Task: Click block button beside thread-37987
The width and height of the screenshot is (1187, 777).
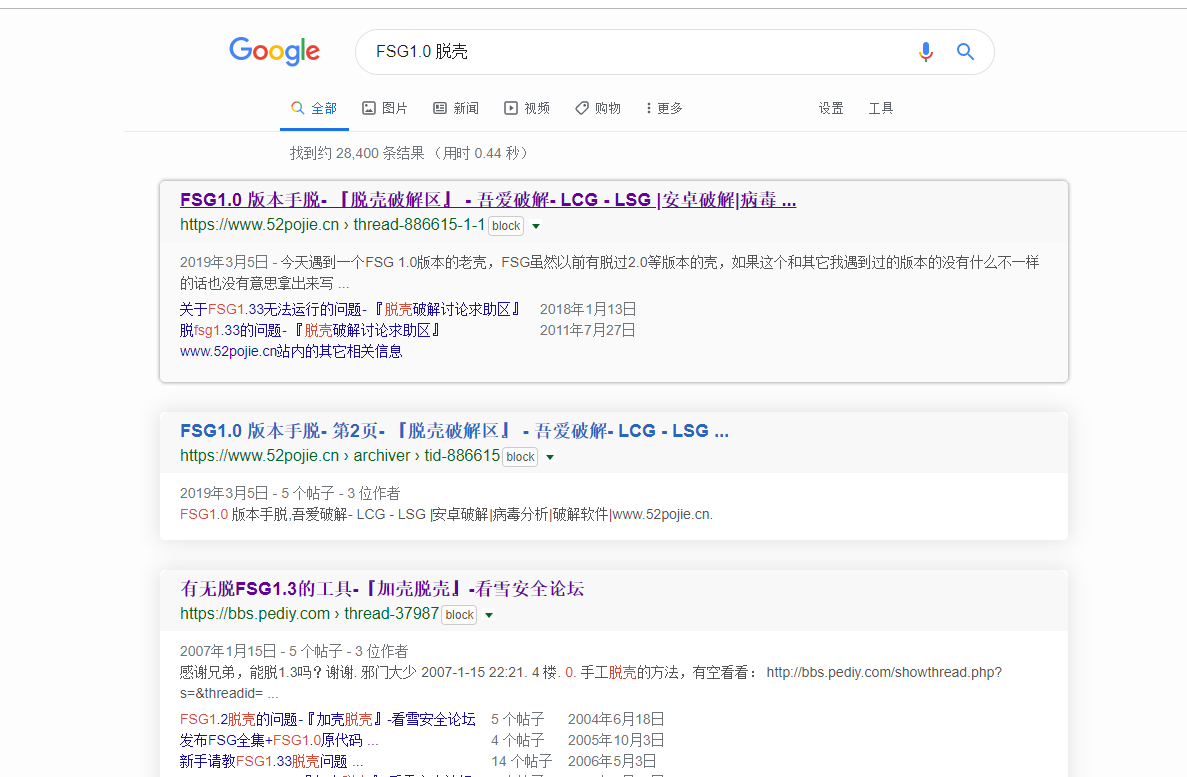Action: click(460, 615)
